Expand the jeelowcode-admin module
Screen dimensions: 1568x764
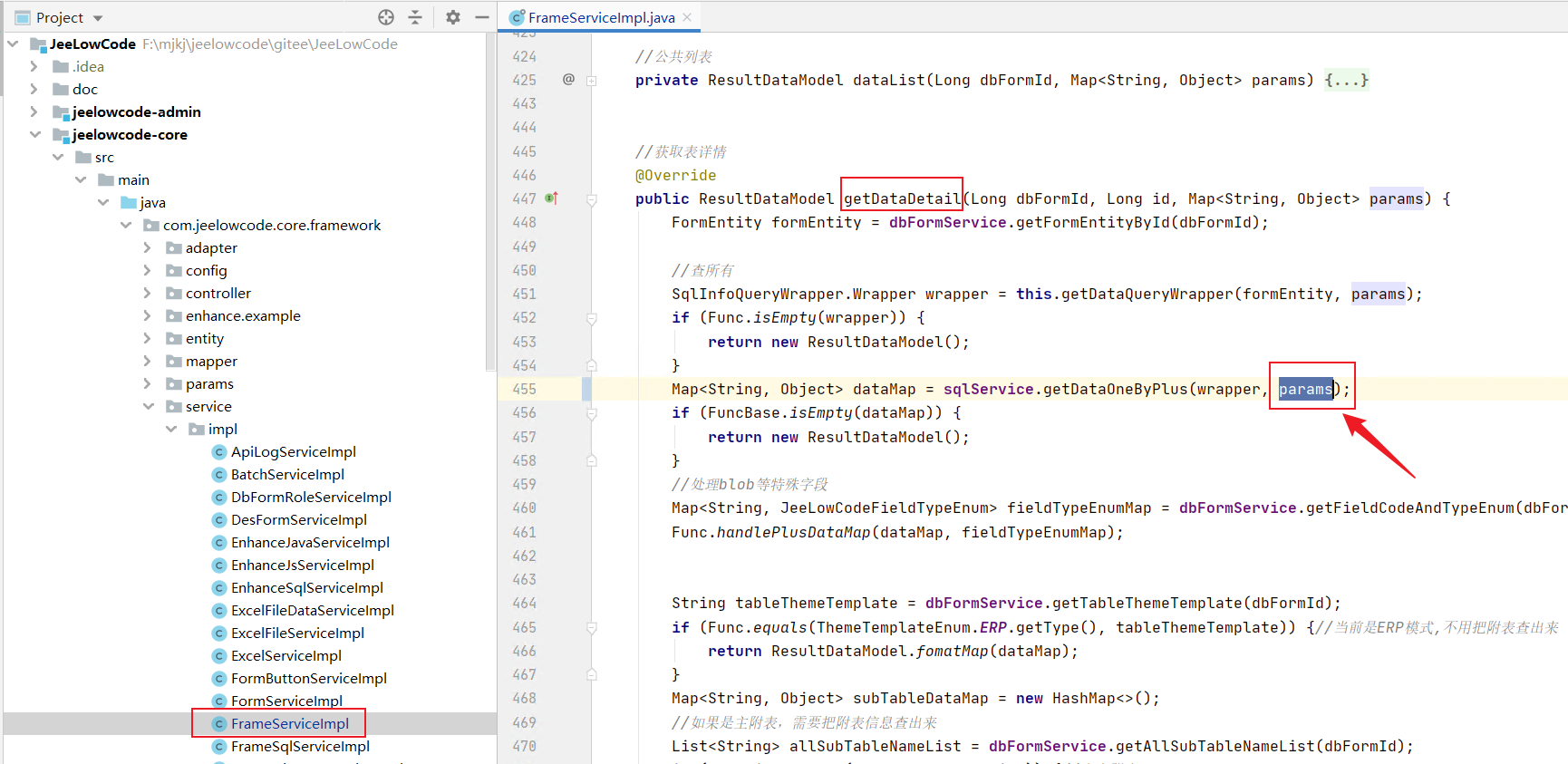(34, 112)
